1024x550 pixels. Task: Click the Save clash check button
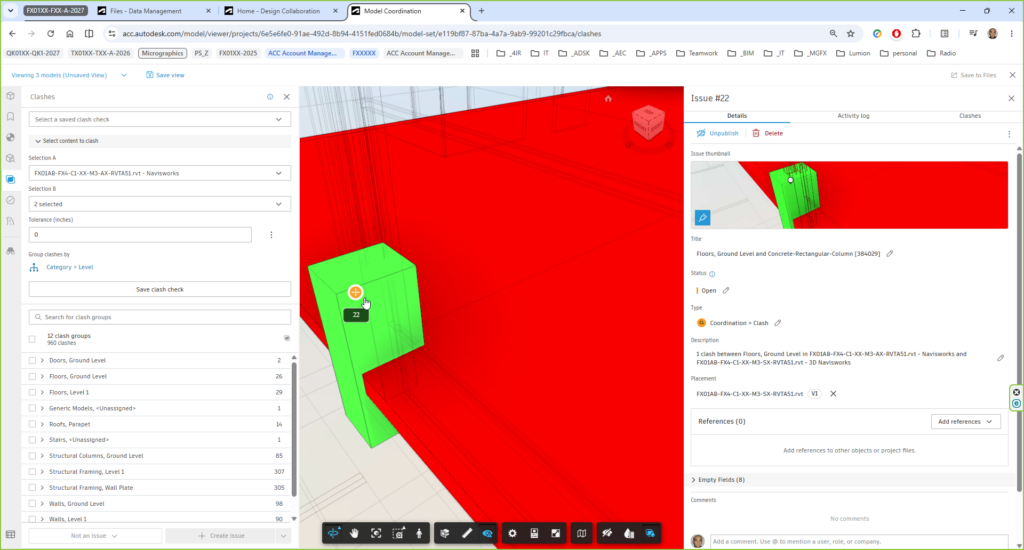pyautogui.click(x=159, y=289)
